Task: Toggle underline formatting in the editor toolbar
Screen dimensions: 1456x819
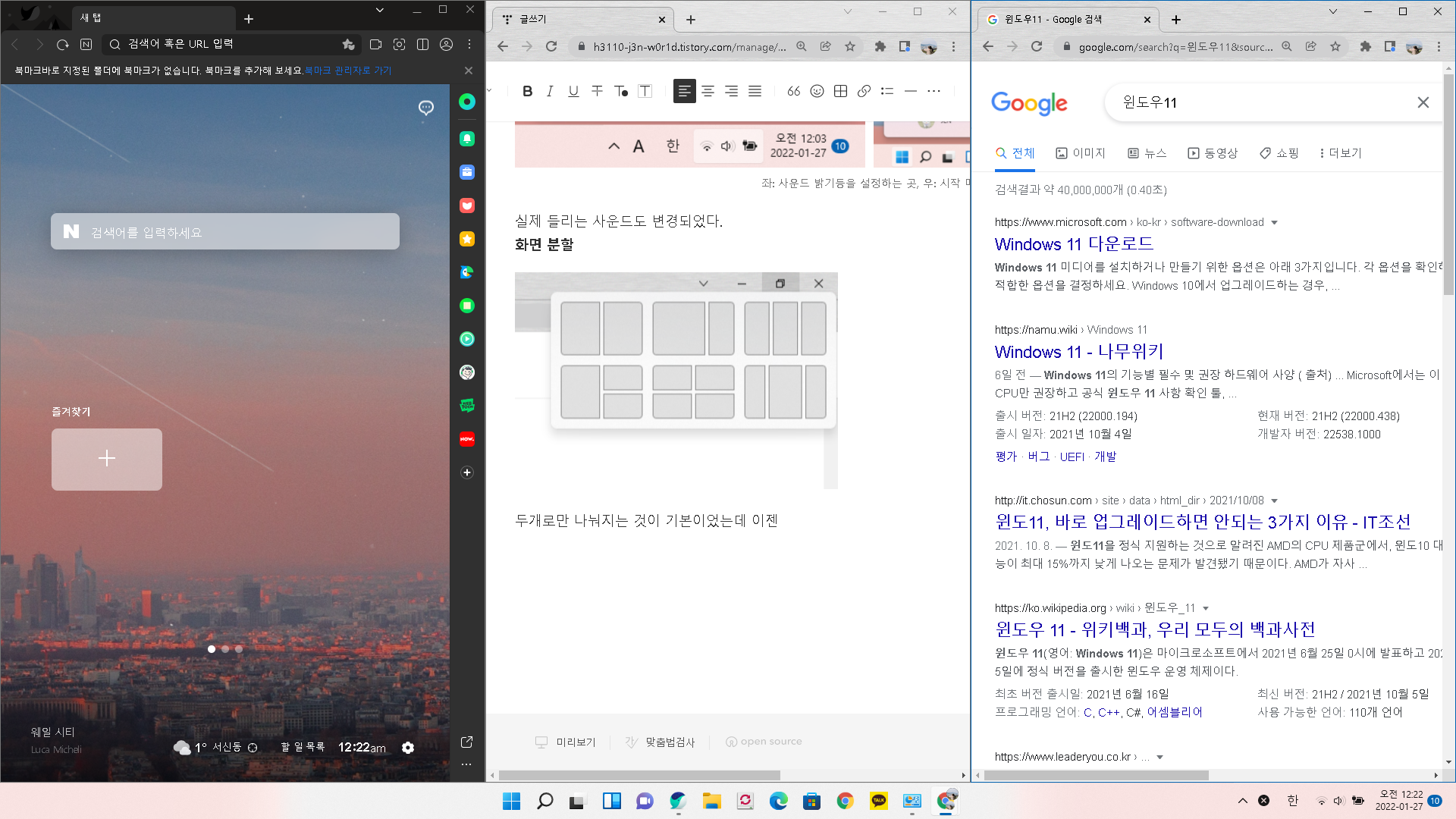Action: click(x=573, y=92)
